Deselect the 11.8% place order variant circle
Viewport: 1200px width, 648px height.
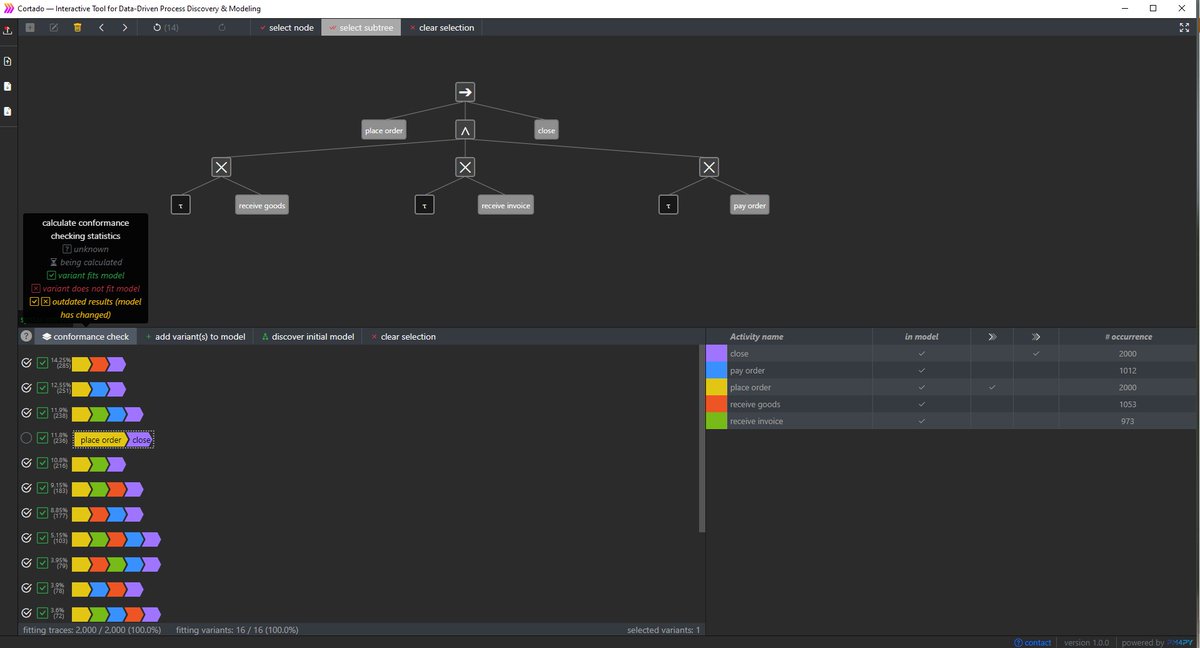(26, 438)
